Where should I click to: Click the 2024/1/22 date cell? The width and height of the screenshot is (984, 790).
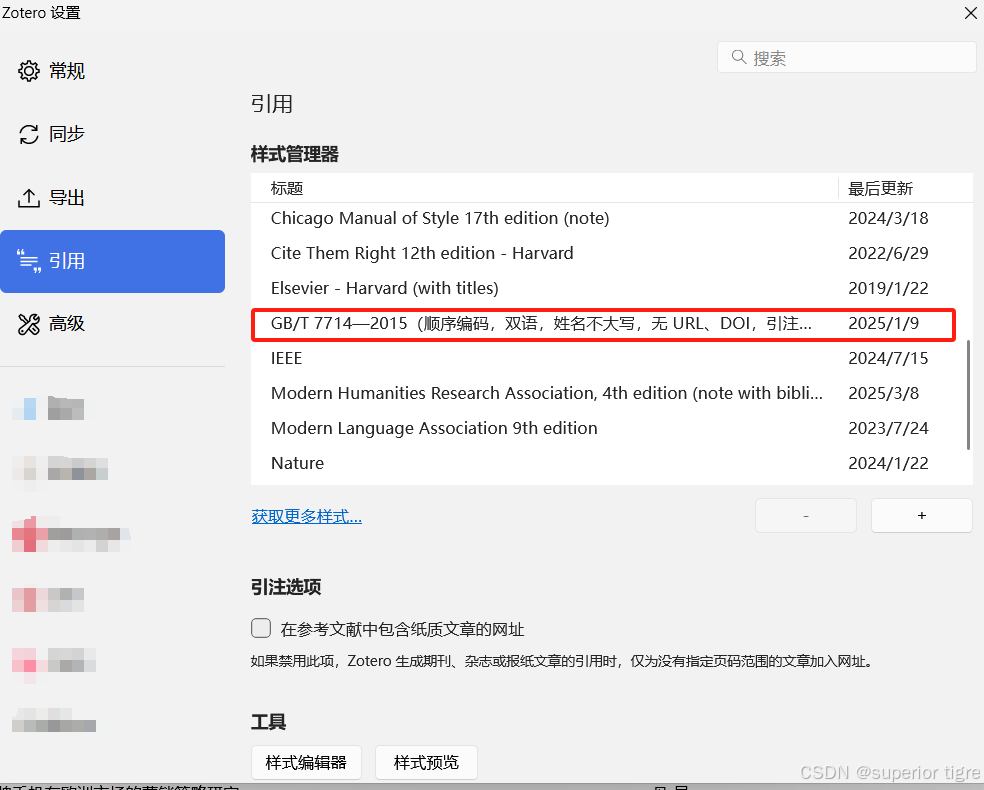pyautogui.click(x=889, y=463)
